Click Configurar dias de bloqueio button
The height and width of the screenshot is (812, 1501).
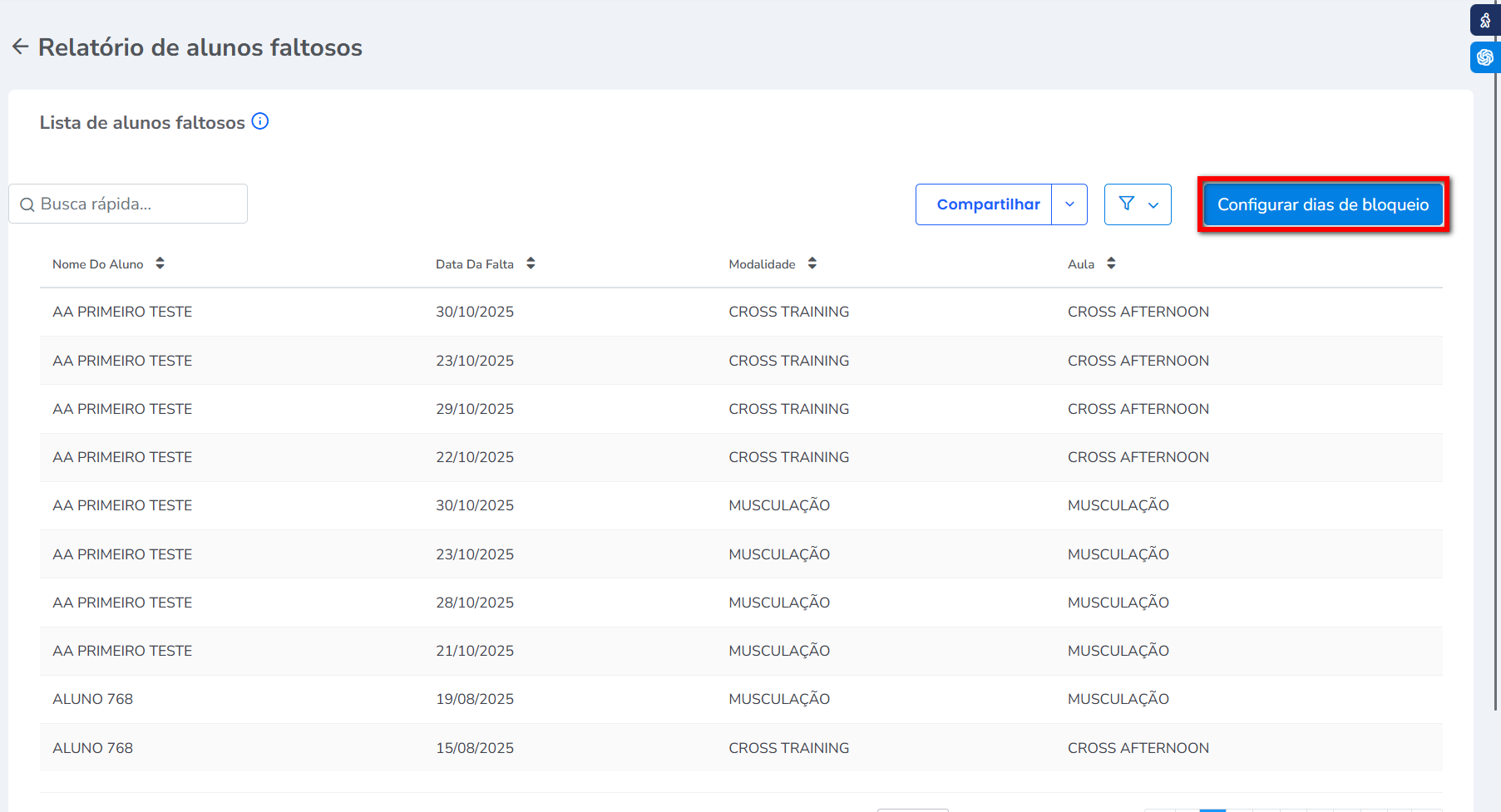click(1322, 204)
